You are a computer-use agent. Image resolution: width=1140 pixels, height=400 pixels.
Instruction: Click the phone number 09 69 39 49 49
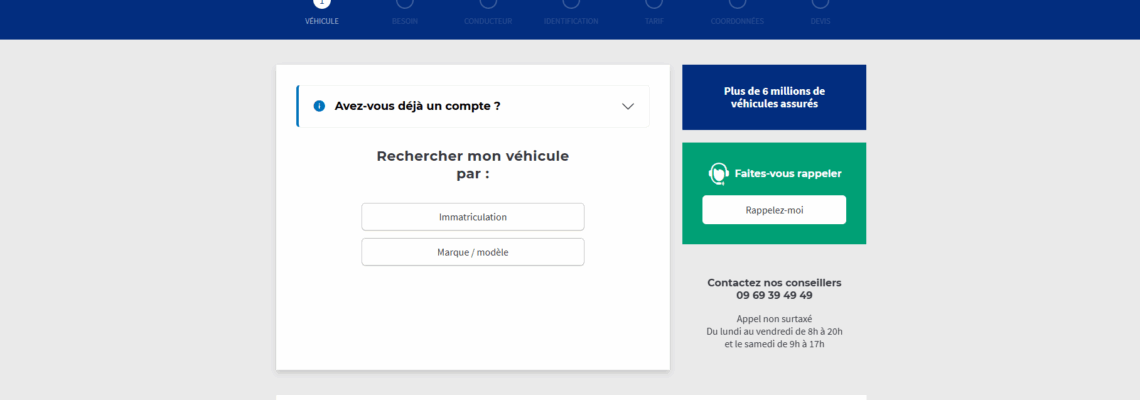point(774,295)
